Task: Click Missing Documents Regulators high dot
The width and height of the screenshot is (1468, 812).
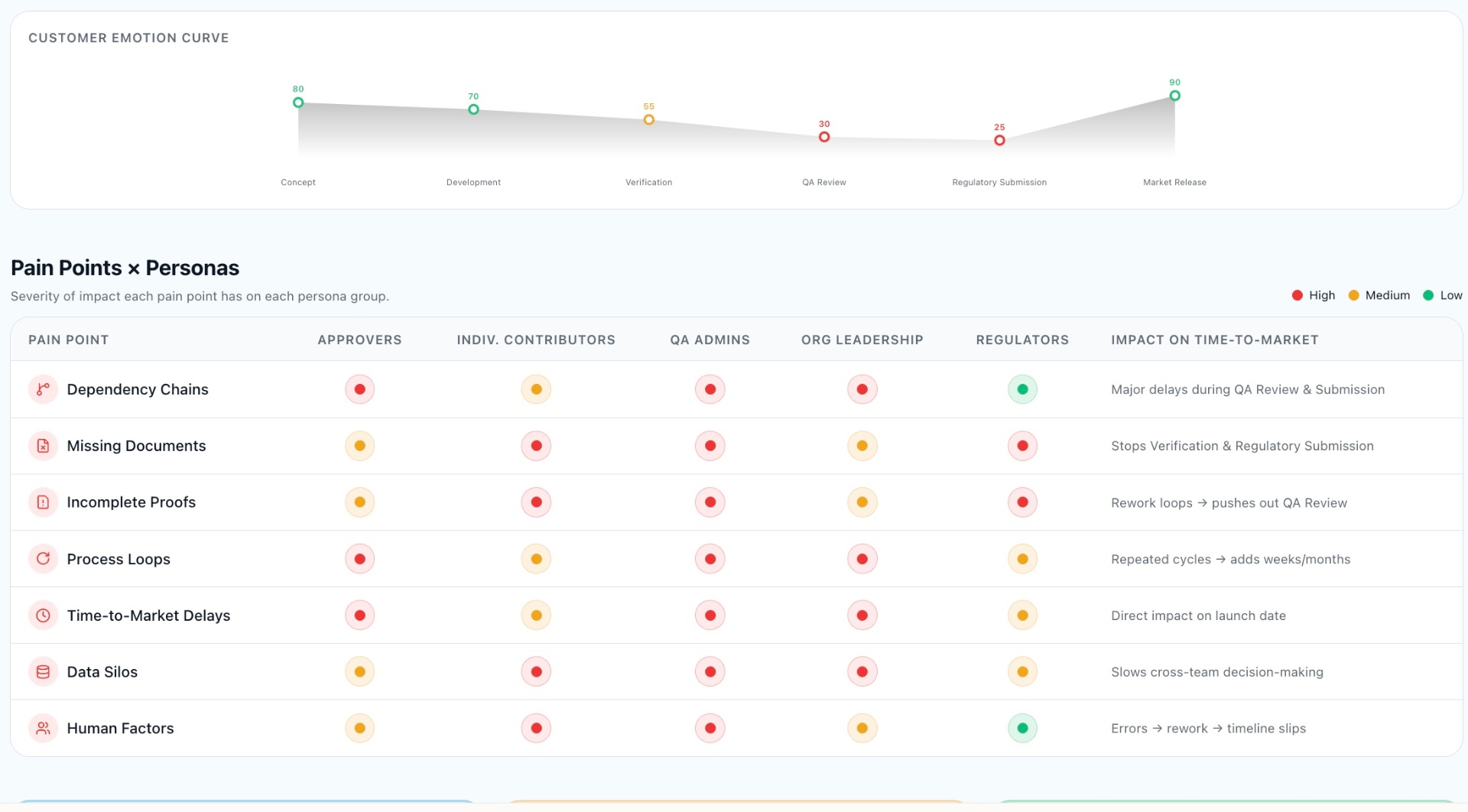Action: [x=1022, y=446]
